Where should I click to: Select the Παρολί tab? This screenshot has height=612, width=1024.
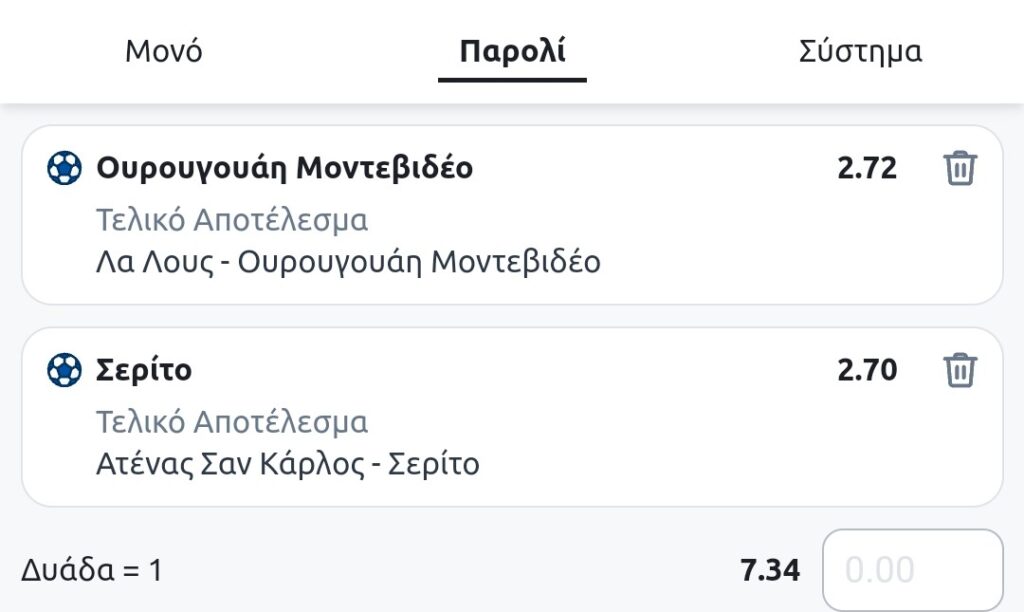[512, 51]
